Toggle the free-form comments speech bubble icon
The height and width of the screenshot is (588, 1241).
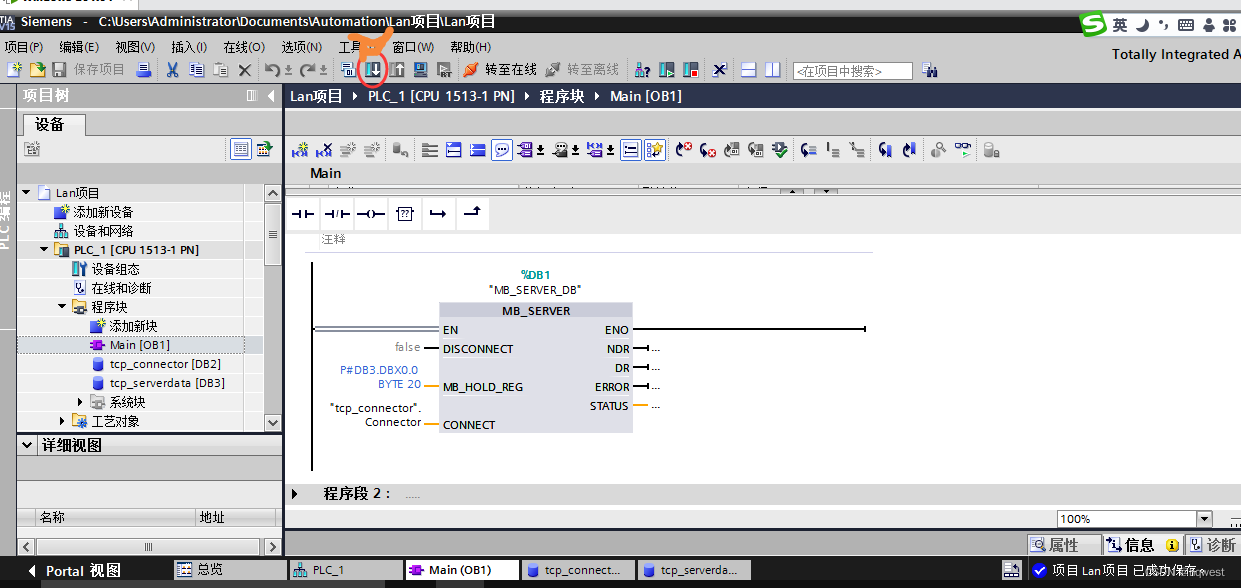click(501, 149)
